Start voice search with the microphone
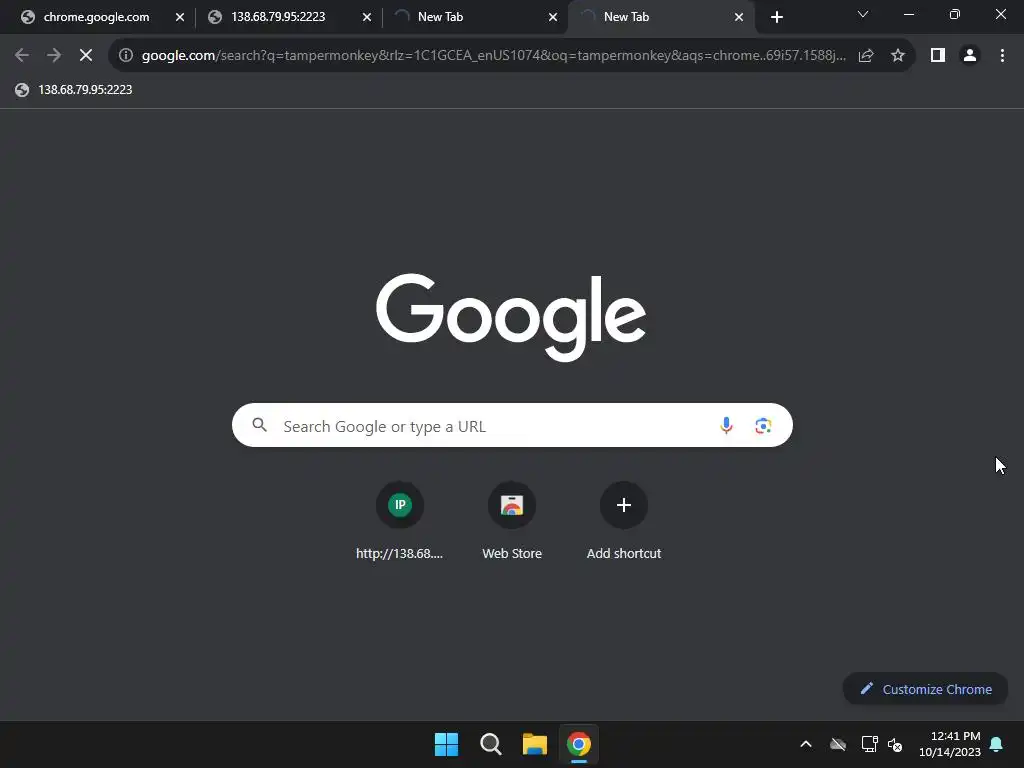This screenshot has width=1024, height=768. 726,426
